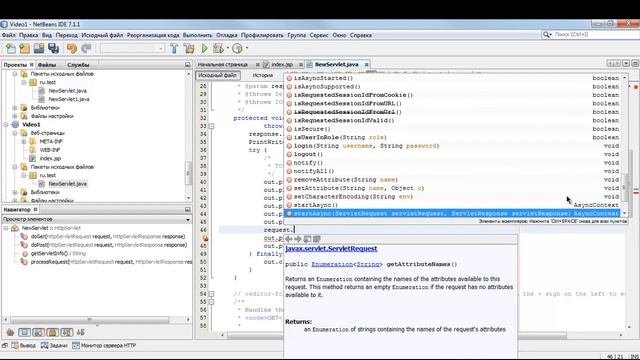Image resolution: width=640 pixels, height=360 pixels.
Task: Toggle the Исходный файл source view button
Action: pyautogui.click(x=218, y=75)
